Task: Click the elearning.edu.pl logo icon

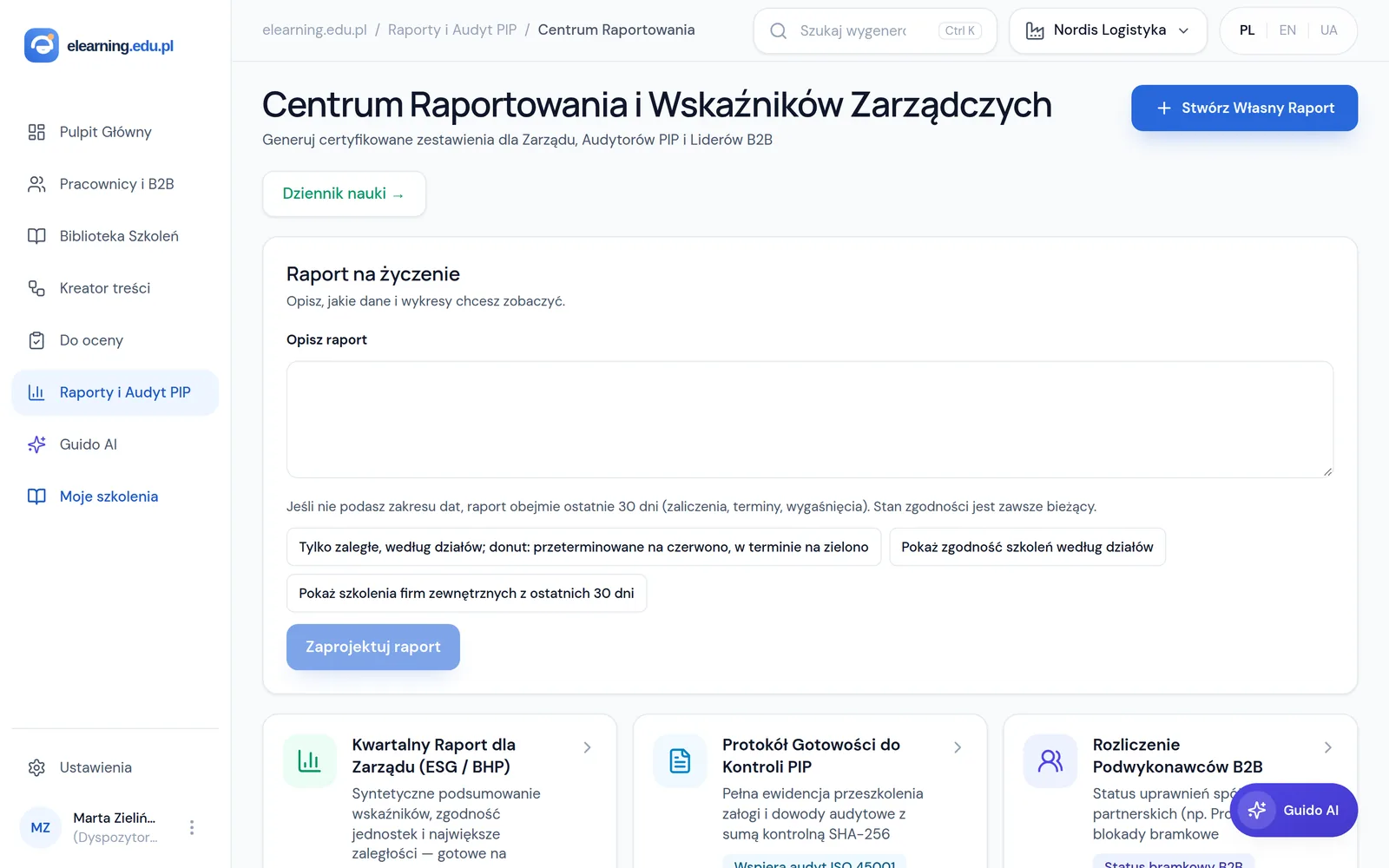Action: click(42, 45)
